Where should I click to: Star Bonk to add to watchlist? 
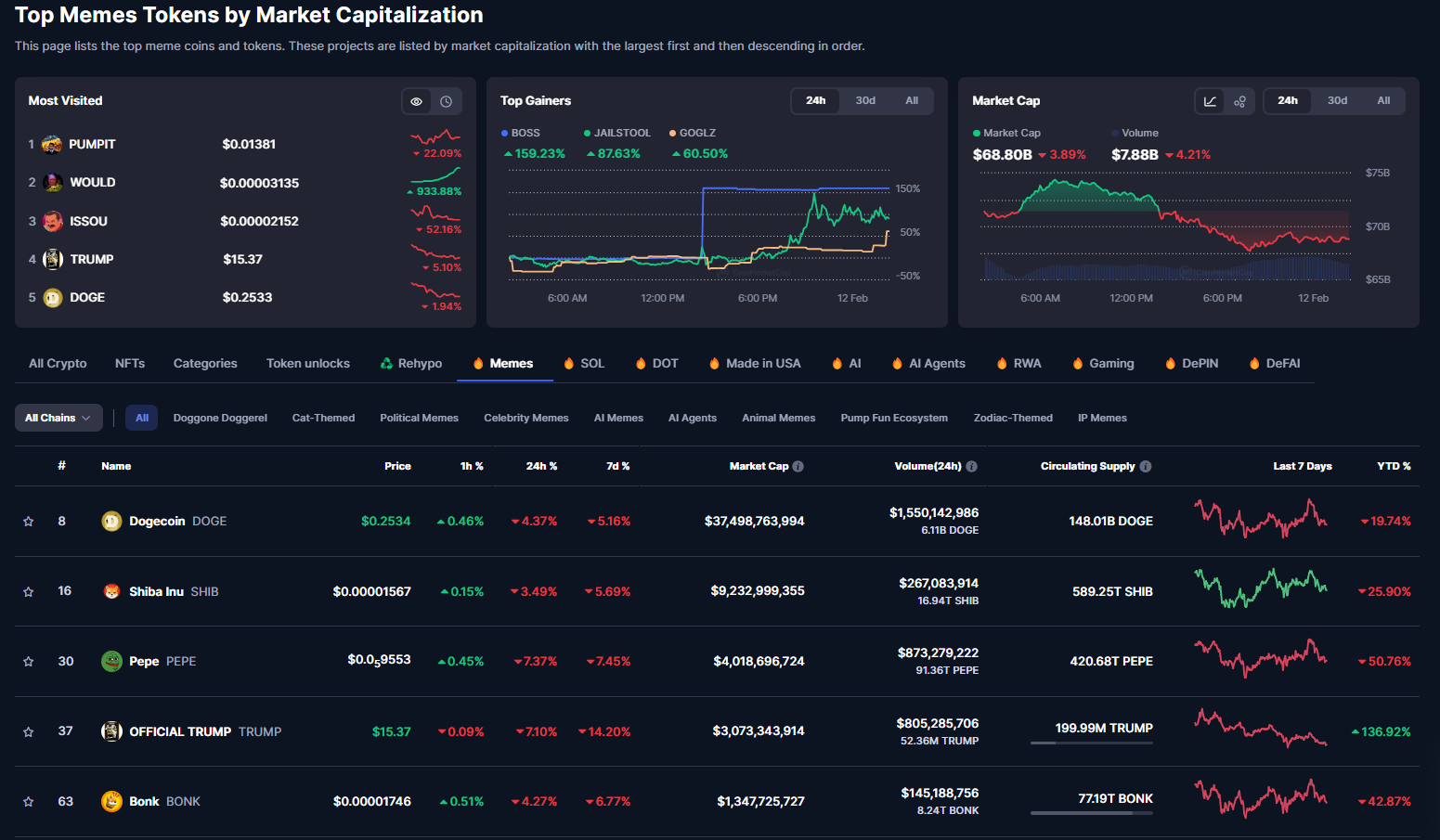coord(29,802)
